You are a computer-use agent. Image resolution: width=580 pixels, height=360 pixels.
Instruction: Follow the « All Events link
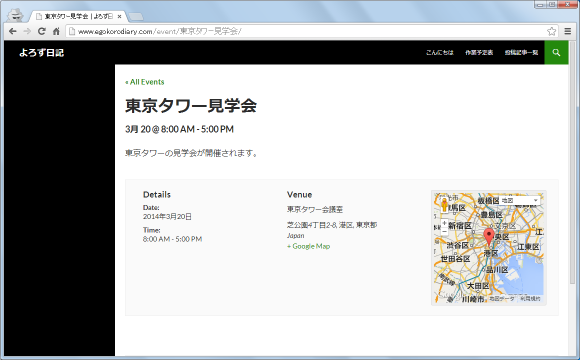[x=145, y=82]
